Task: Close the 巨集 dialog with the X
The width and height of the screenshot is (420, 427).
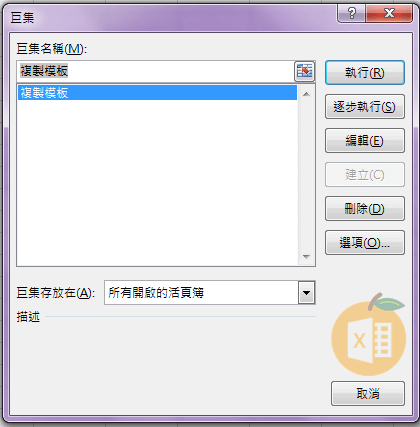Action: click(x=389, y=14)
